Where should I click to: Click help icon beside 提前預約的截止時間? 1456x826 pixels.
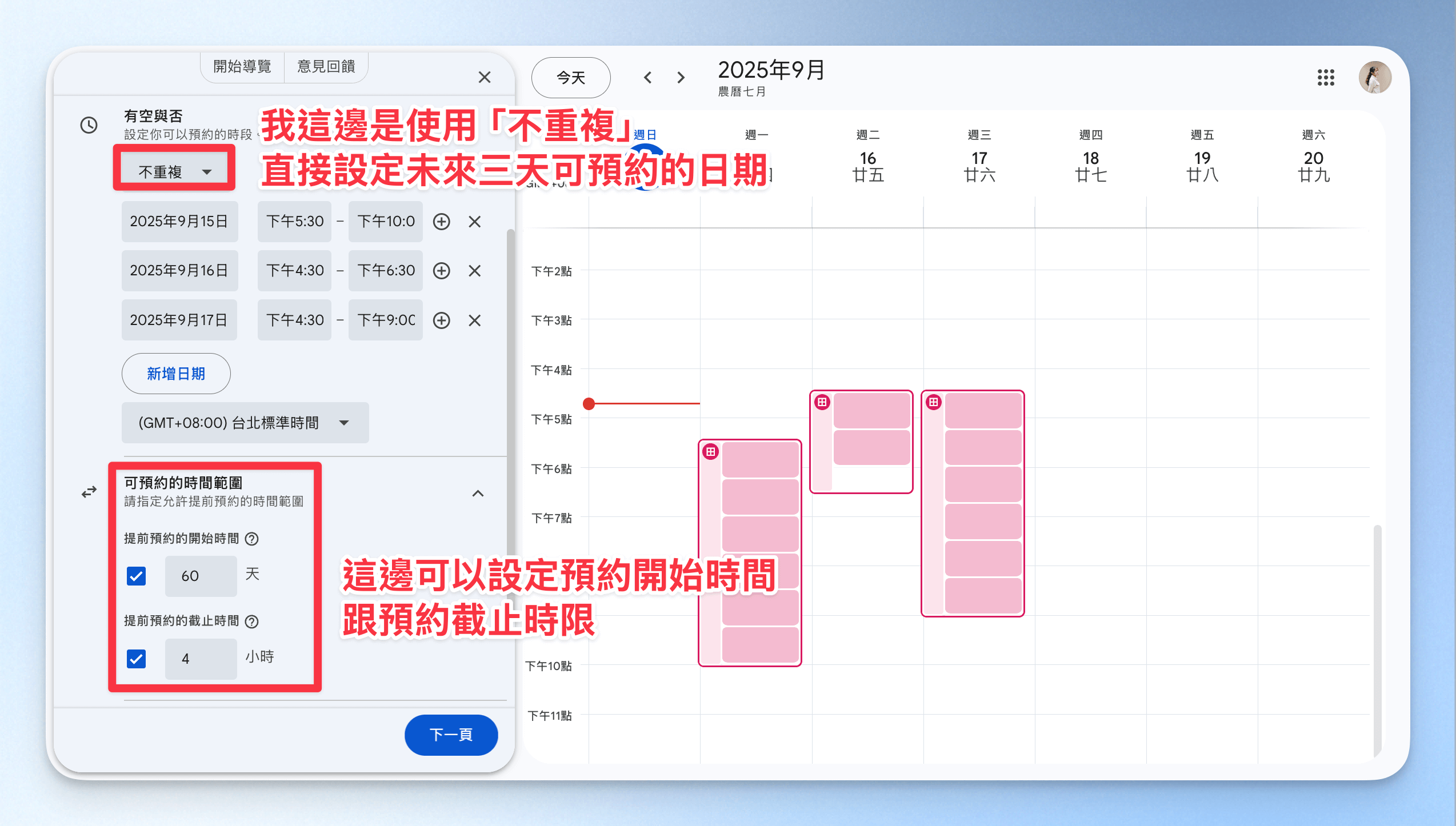(251, 621)
